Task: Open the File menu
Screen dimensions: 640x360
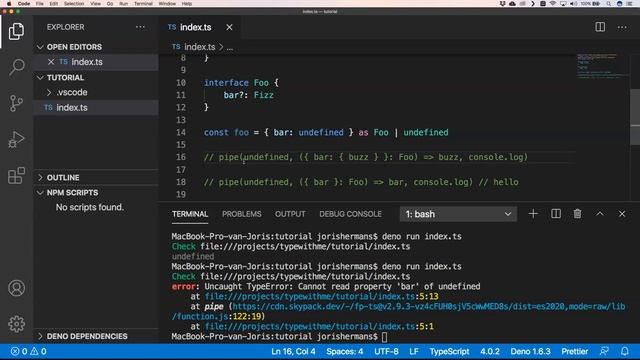Action: pos(40,4)
